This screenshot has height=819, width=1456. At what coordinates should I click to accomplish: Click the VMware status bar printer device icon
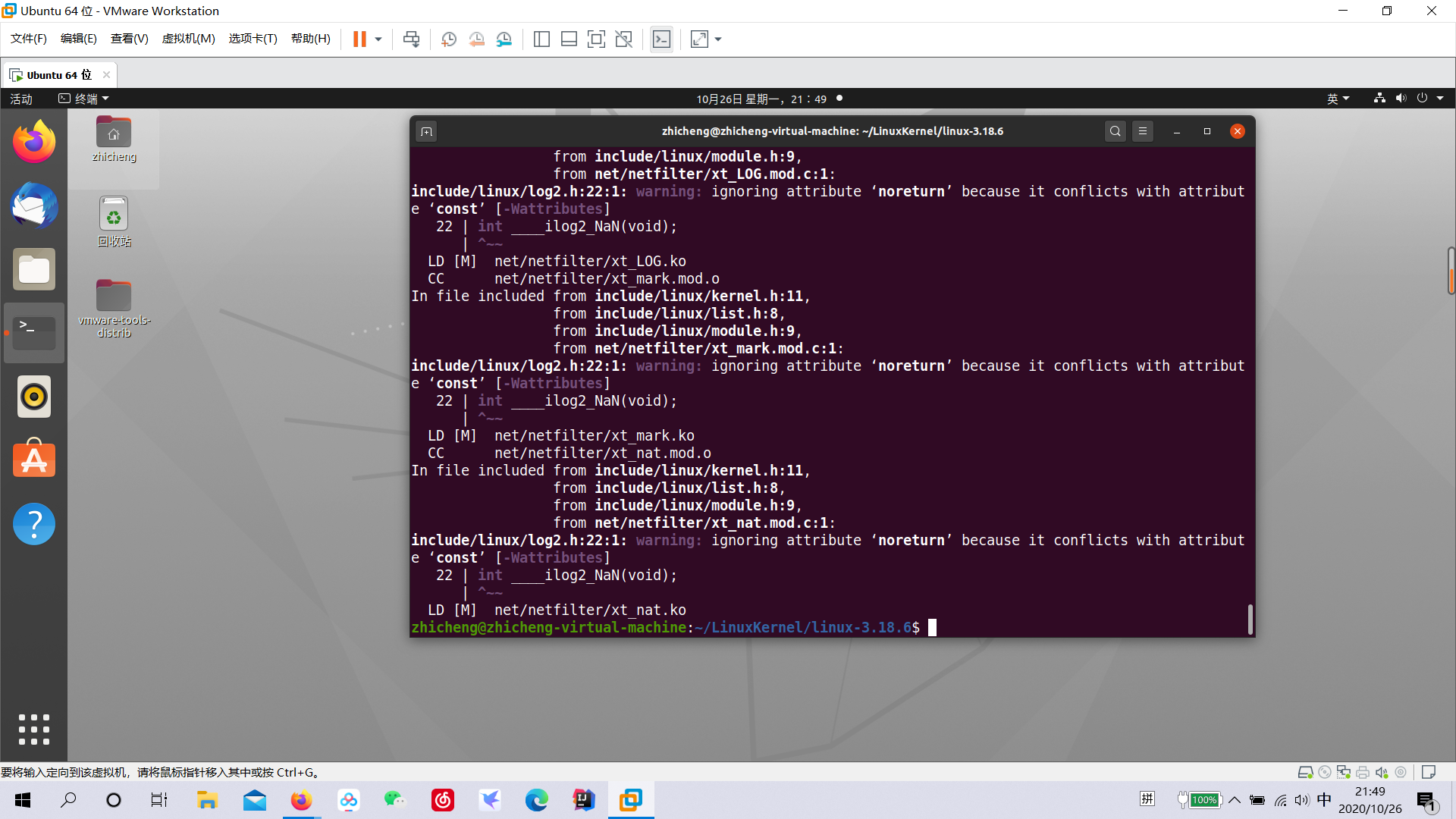[x=1363, y=772]
